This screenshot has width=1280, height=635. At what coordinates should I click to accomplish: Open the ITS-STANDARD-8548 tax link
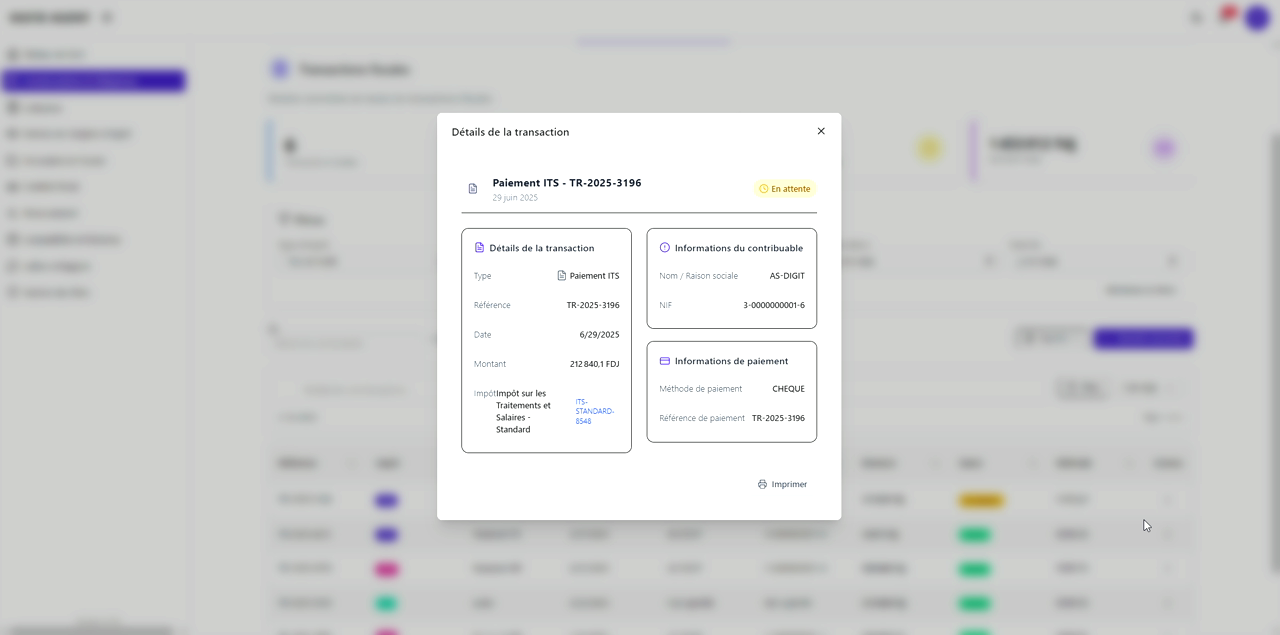(594, 411)
